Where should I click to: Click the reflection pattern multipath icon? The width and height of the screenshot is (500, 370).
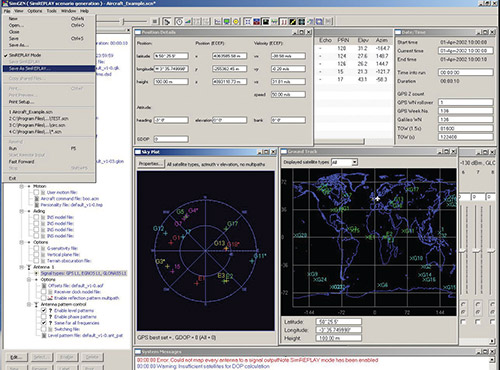[50, 298]
